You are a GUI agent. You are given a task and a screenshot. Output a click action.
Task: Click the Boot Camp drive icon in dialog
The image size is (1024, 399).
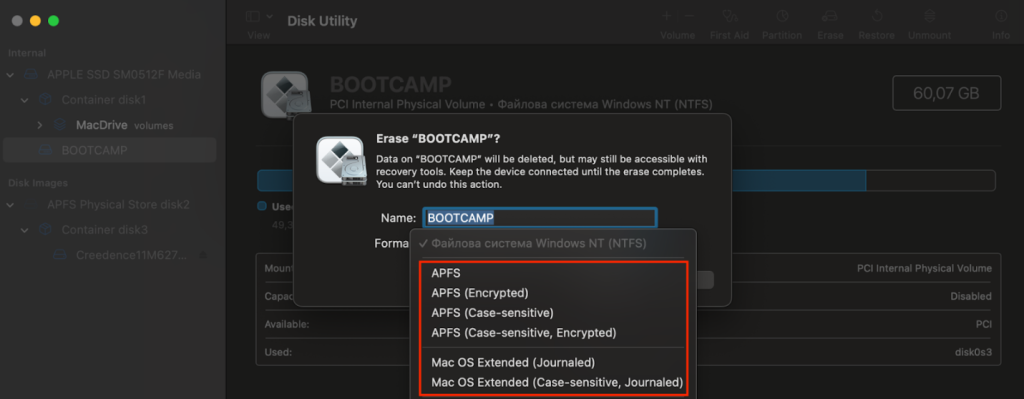340,160
